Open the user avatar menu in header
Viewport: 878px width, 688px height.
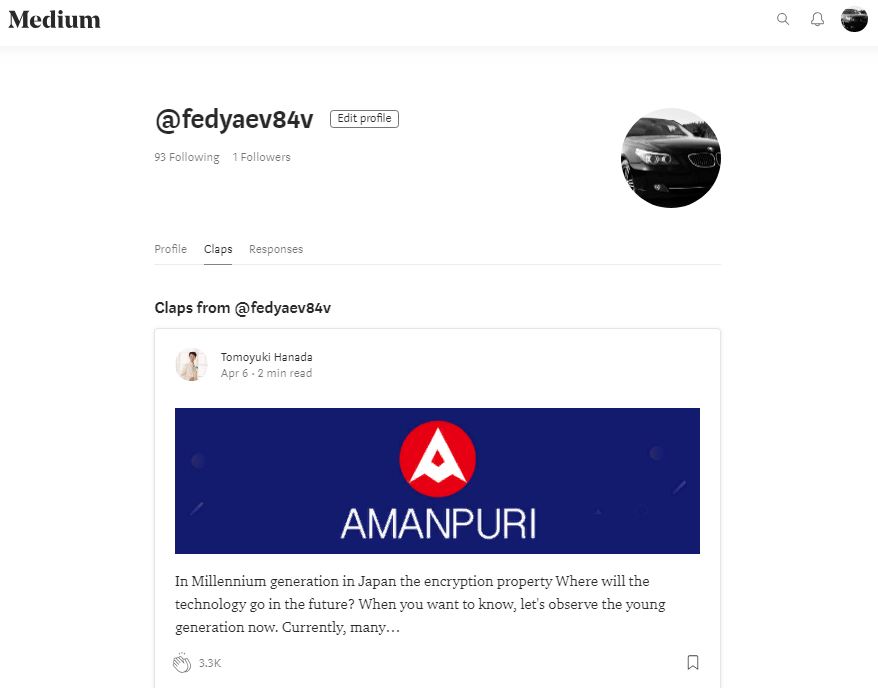(x=854, y=19)
